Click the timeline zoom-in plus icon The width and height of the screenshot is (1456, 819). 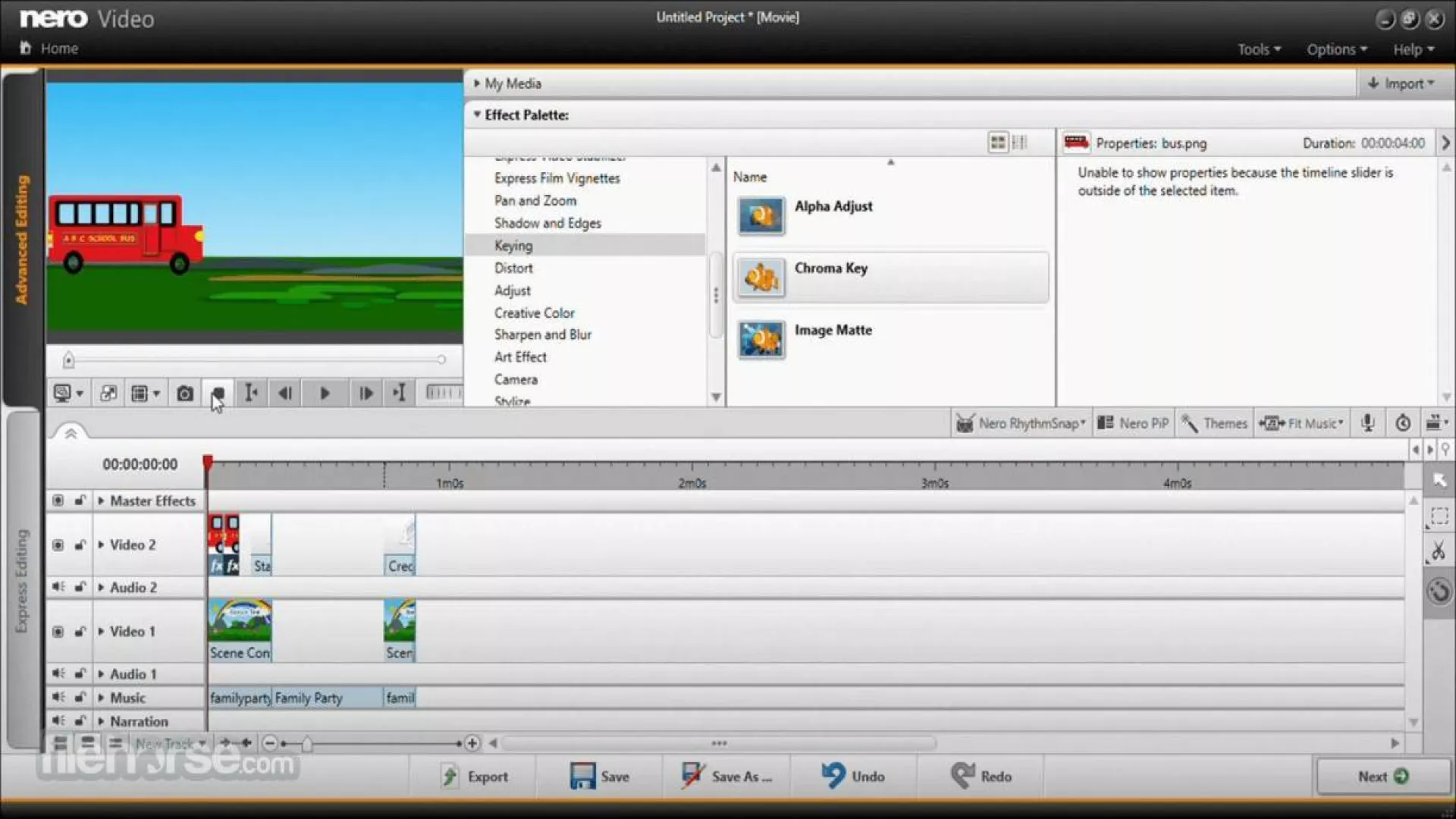click(x=472, y=743)
